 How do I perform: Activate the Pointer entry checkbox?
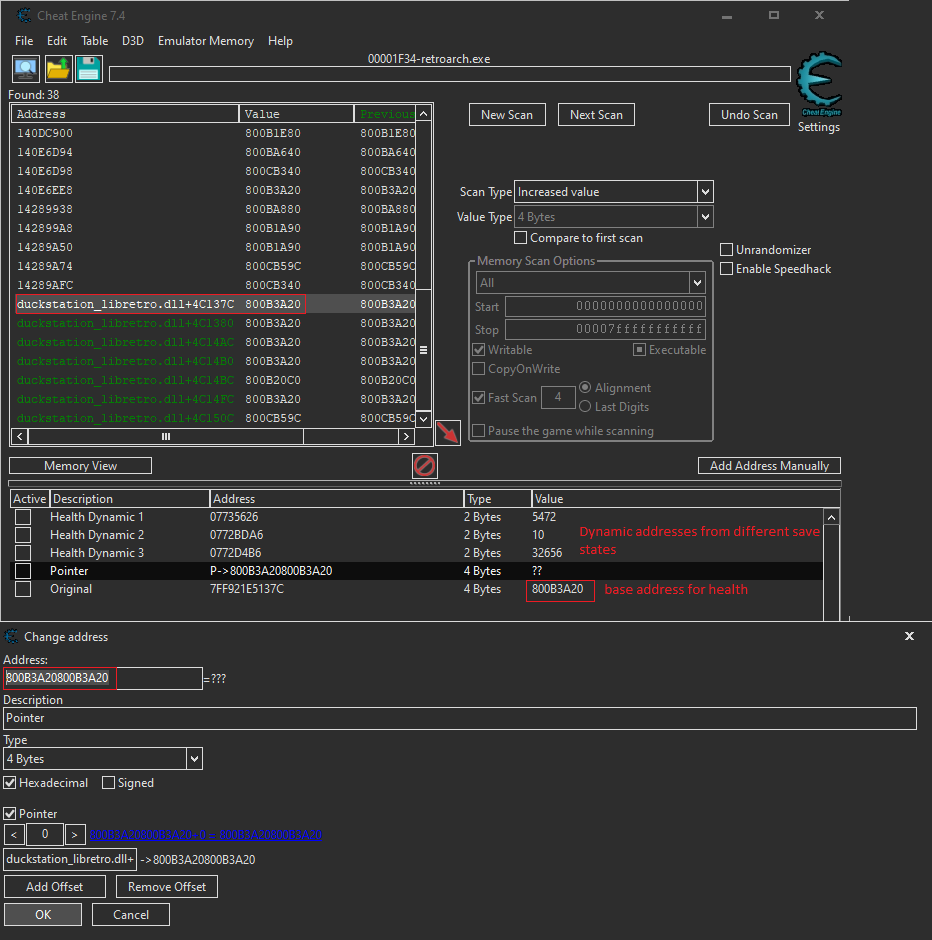click(23, 571)
